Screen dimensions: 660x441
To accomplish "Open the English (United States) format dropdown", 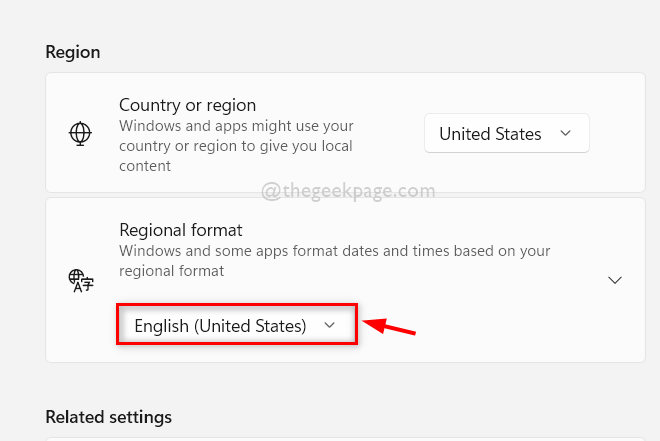I will pos(236,326).
